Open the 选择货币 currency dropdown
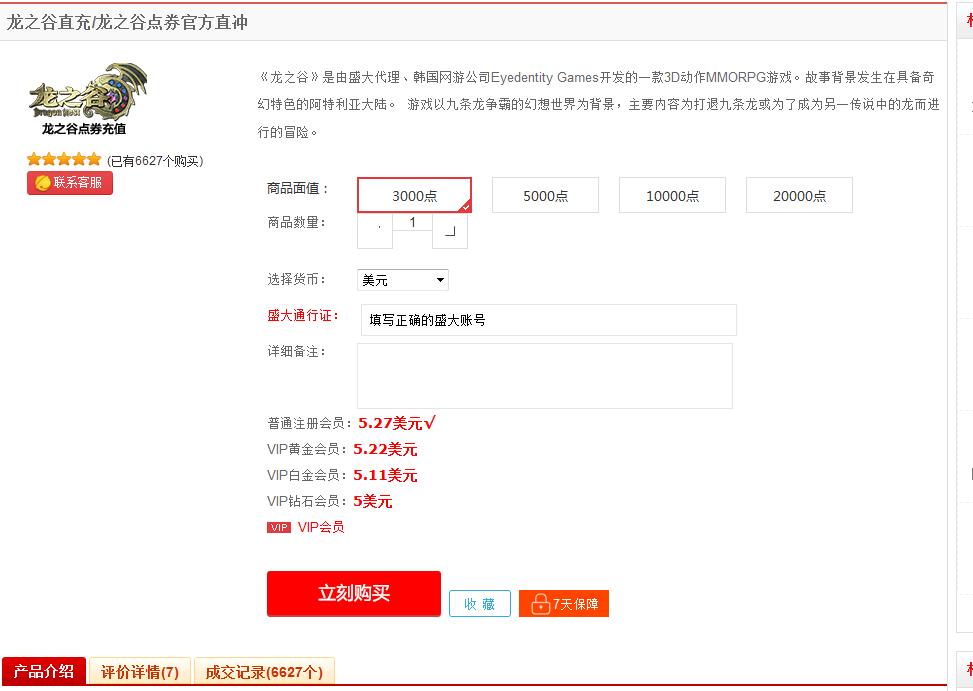973x691 pixels. [x=403, y=280]
